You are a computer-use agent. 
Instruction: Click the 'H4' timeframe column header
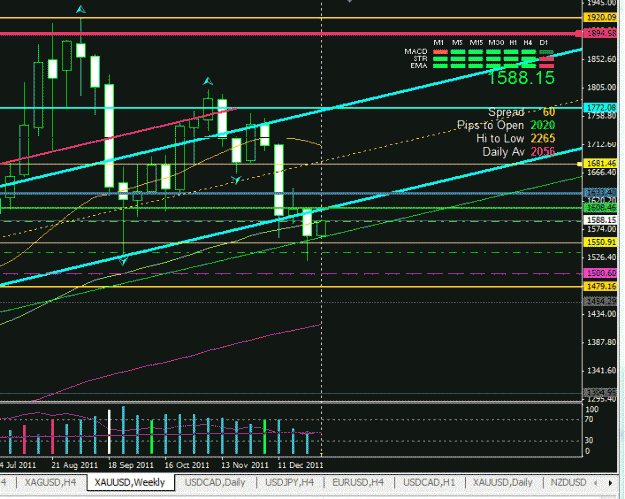click(528, 43)
